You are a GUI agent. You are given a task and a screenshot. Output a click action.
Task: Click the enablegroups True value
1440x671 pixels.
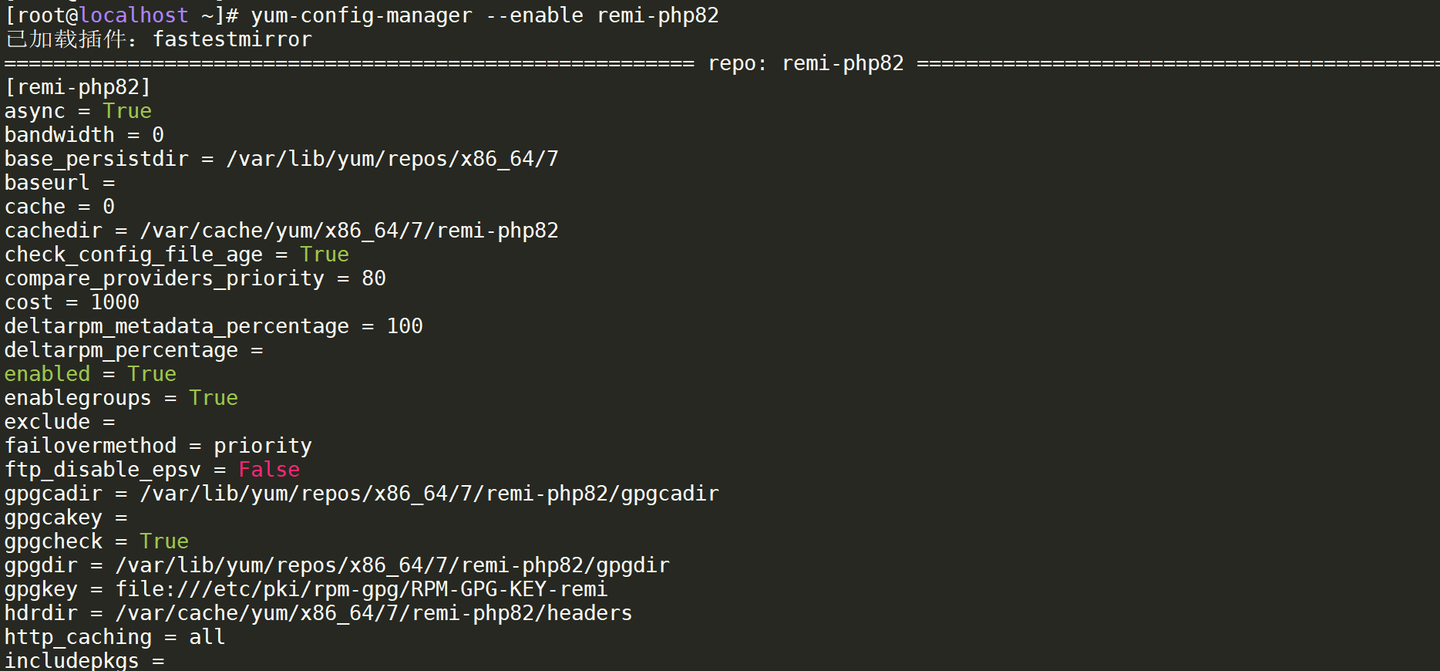[213, 398]
